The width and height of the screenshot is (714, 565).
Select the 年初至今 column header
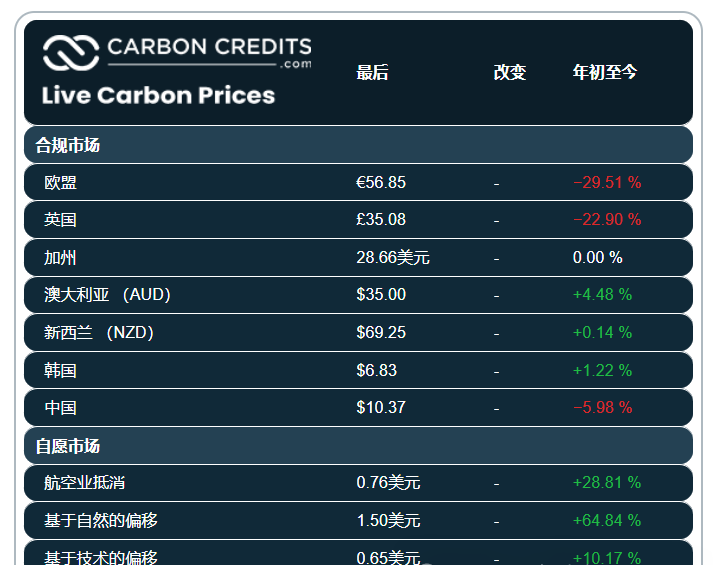pos(604,72)
